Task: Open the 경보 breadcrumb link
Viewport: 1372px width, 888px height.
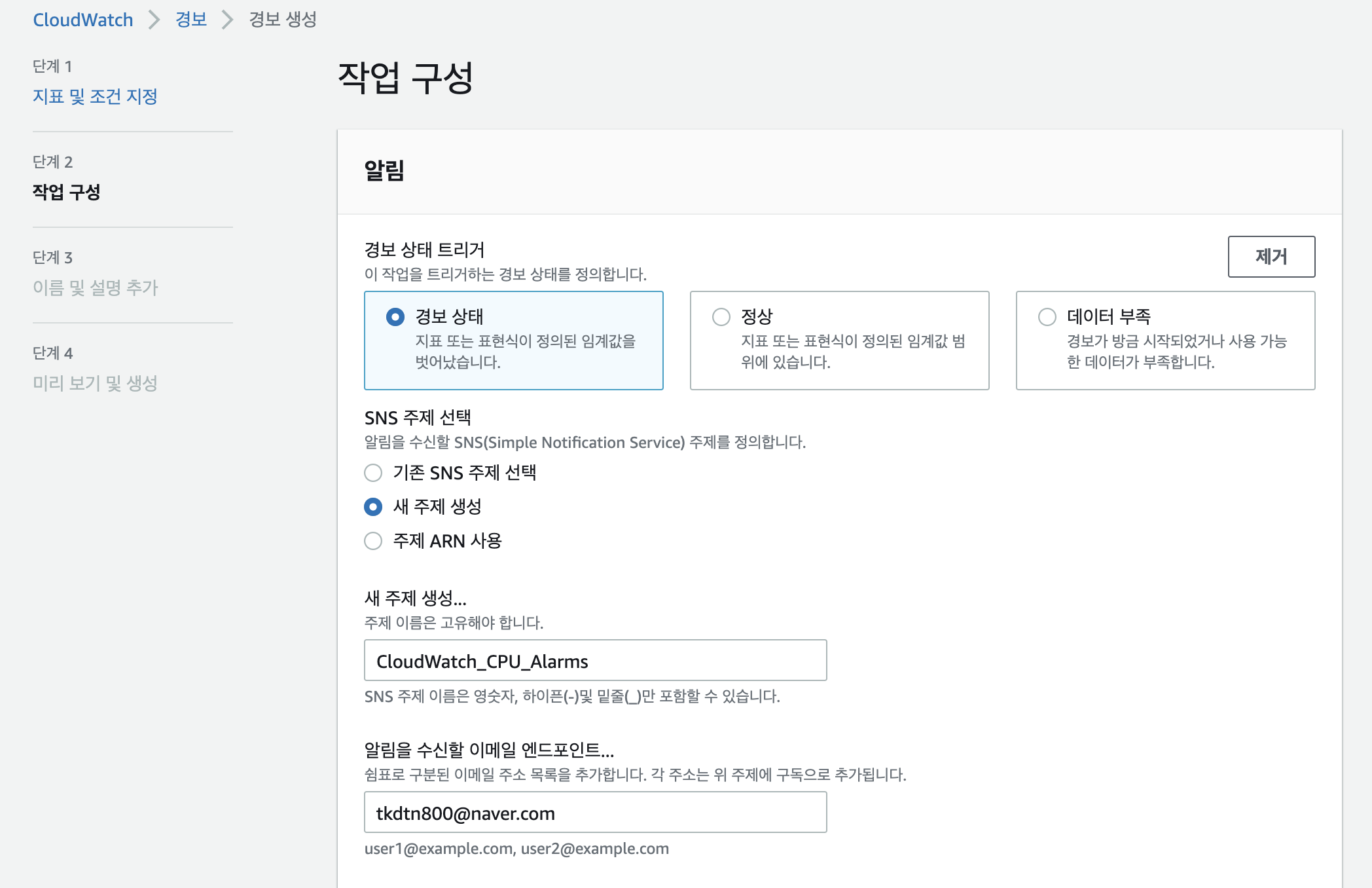Action: (x=190, y=20)
